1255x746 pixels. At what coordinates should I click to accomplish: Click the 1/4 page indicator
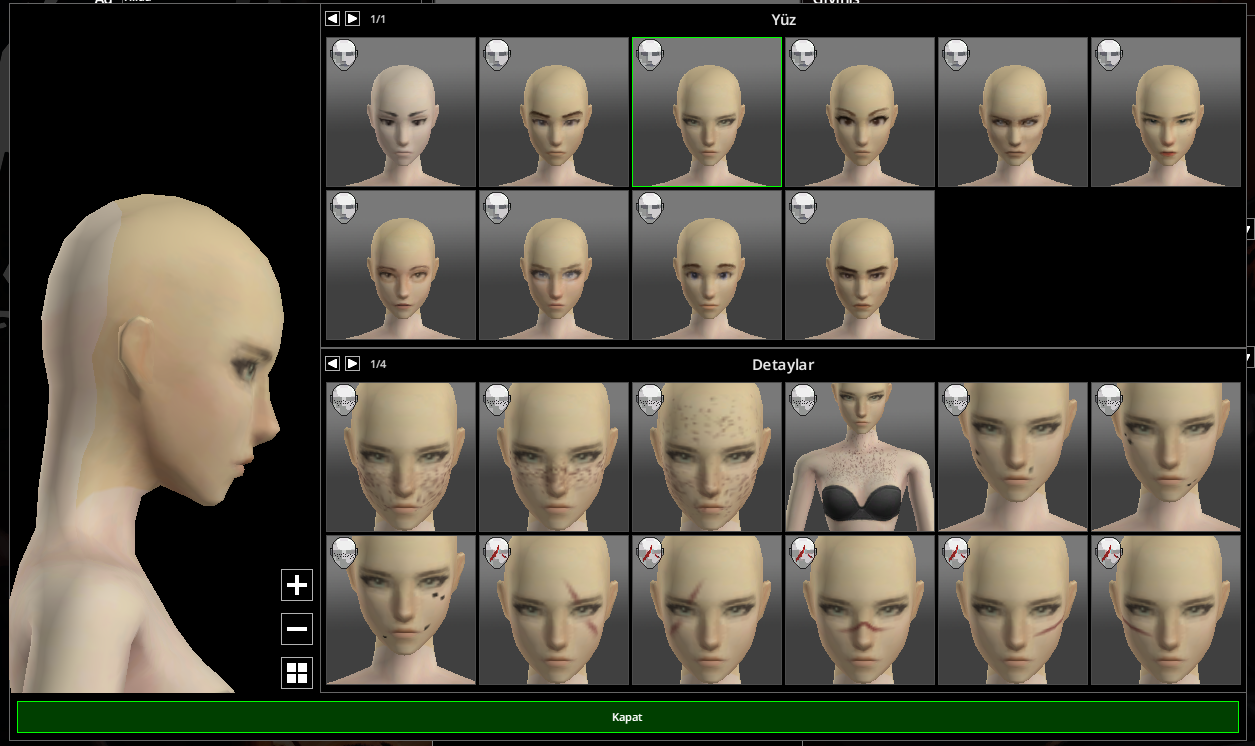(378, 364)
